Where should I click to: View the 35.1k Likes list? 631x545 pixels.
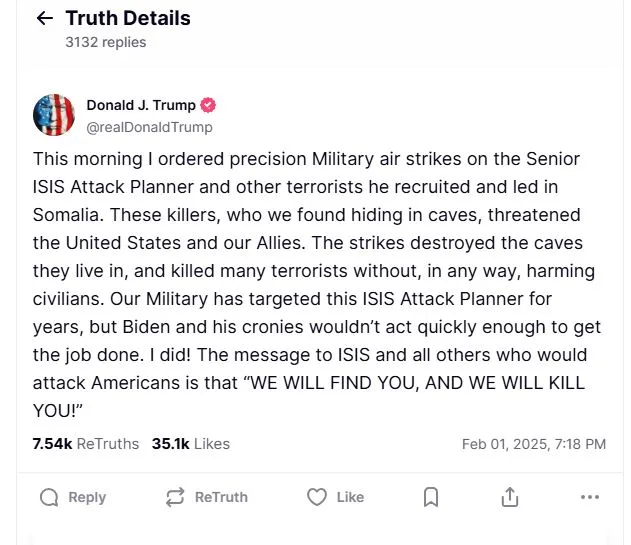[x=190, y=443]
